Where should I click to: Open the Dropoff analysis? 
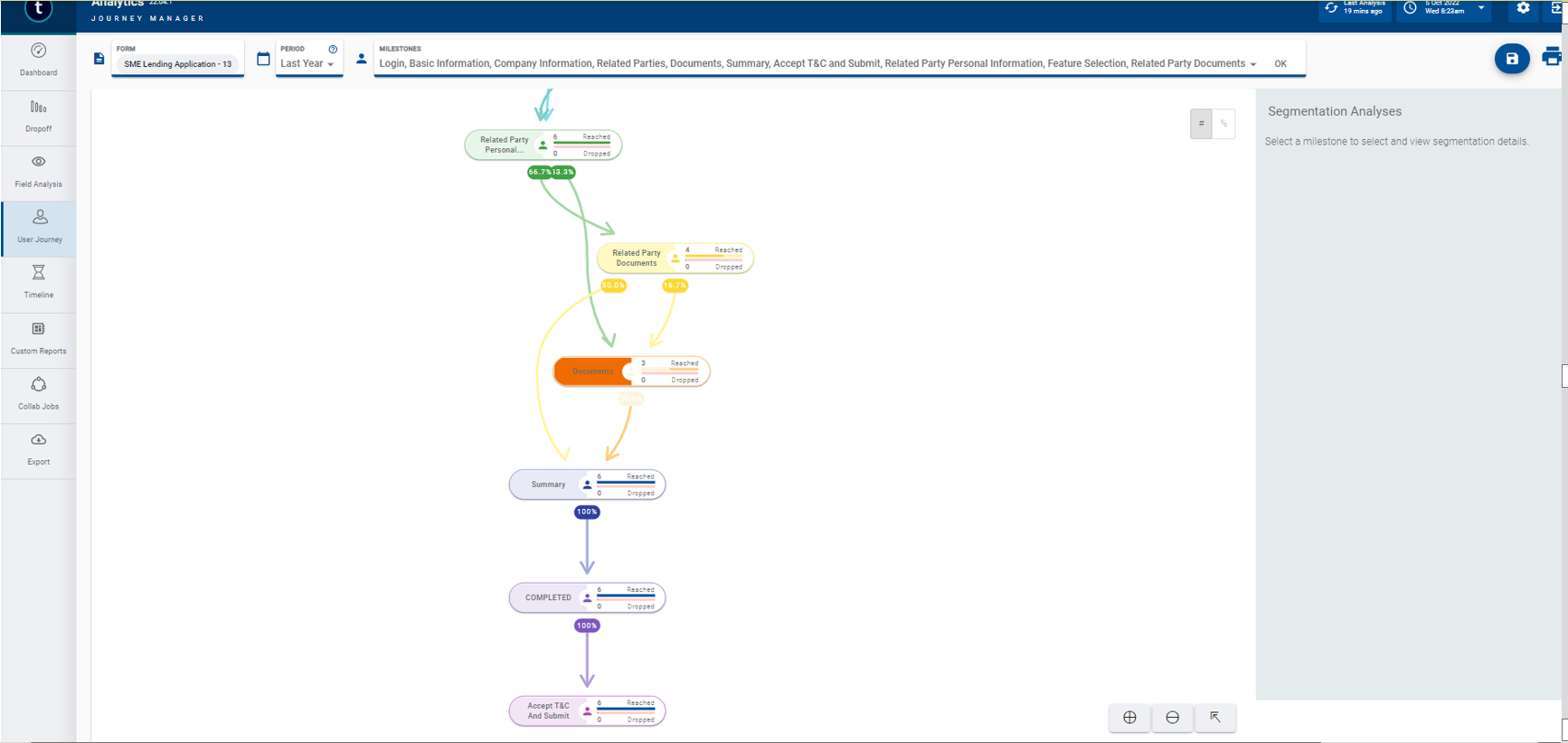pyautogui.click(x=38, y=117)
